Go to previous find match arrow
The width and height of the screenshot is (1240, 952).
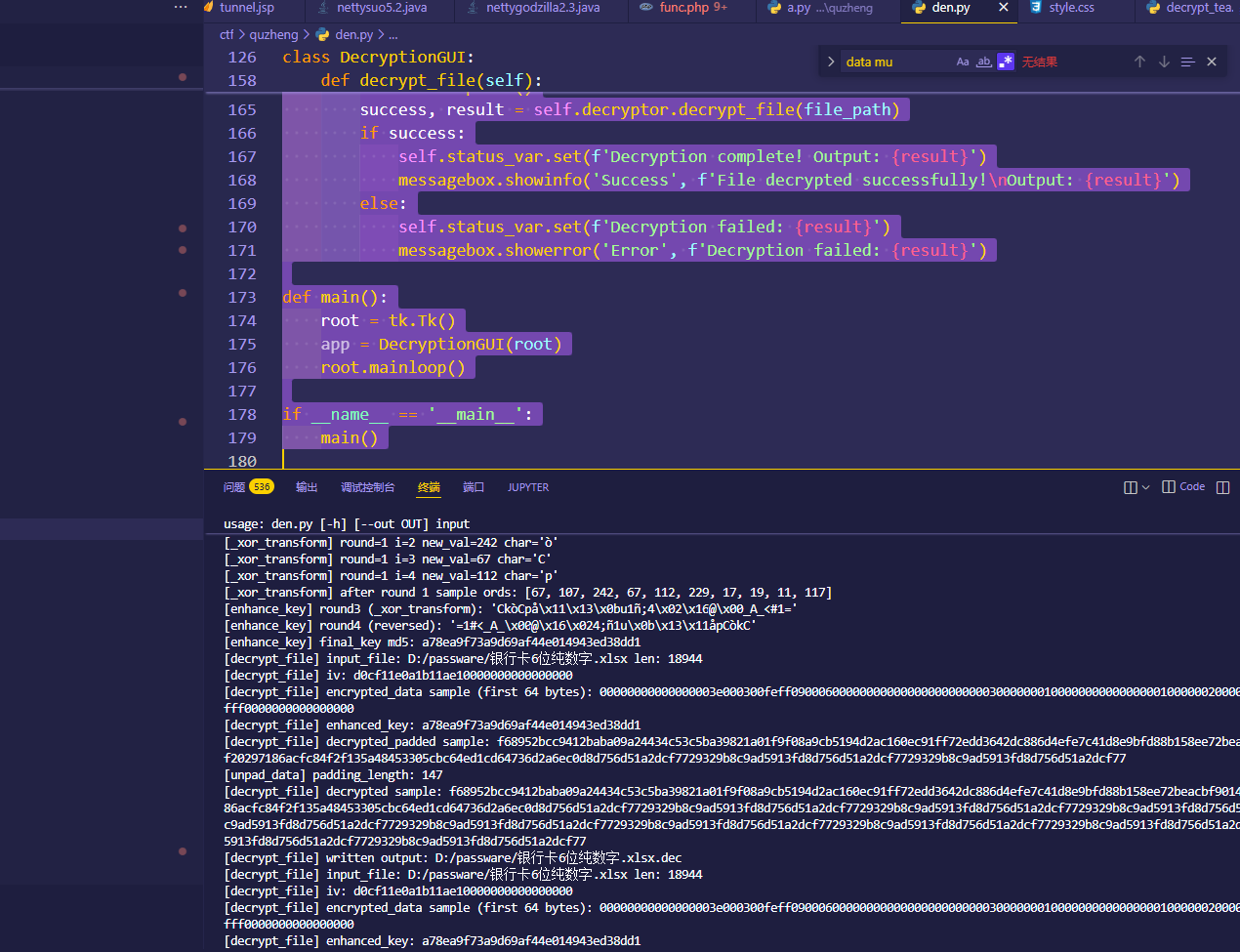point(1139,62)
